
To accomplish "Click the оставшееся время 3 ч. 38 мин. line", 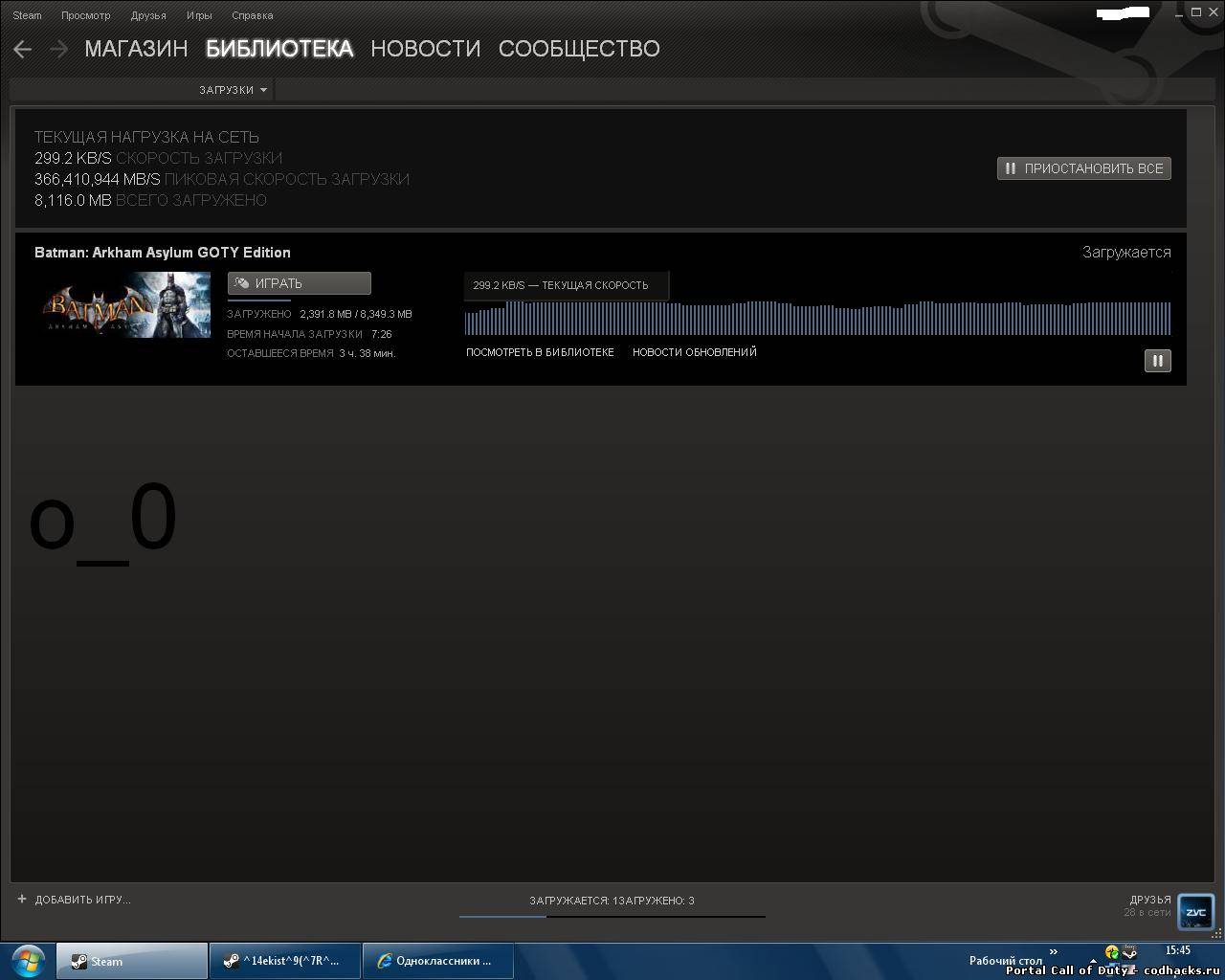I will click(x=311, y=353).
